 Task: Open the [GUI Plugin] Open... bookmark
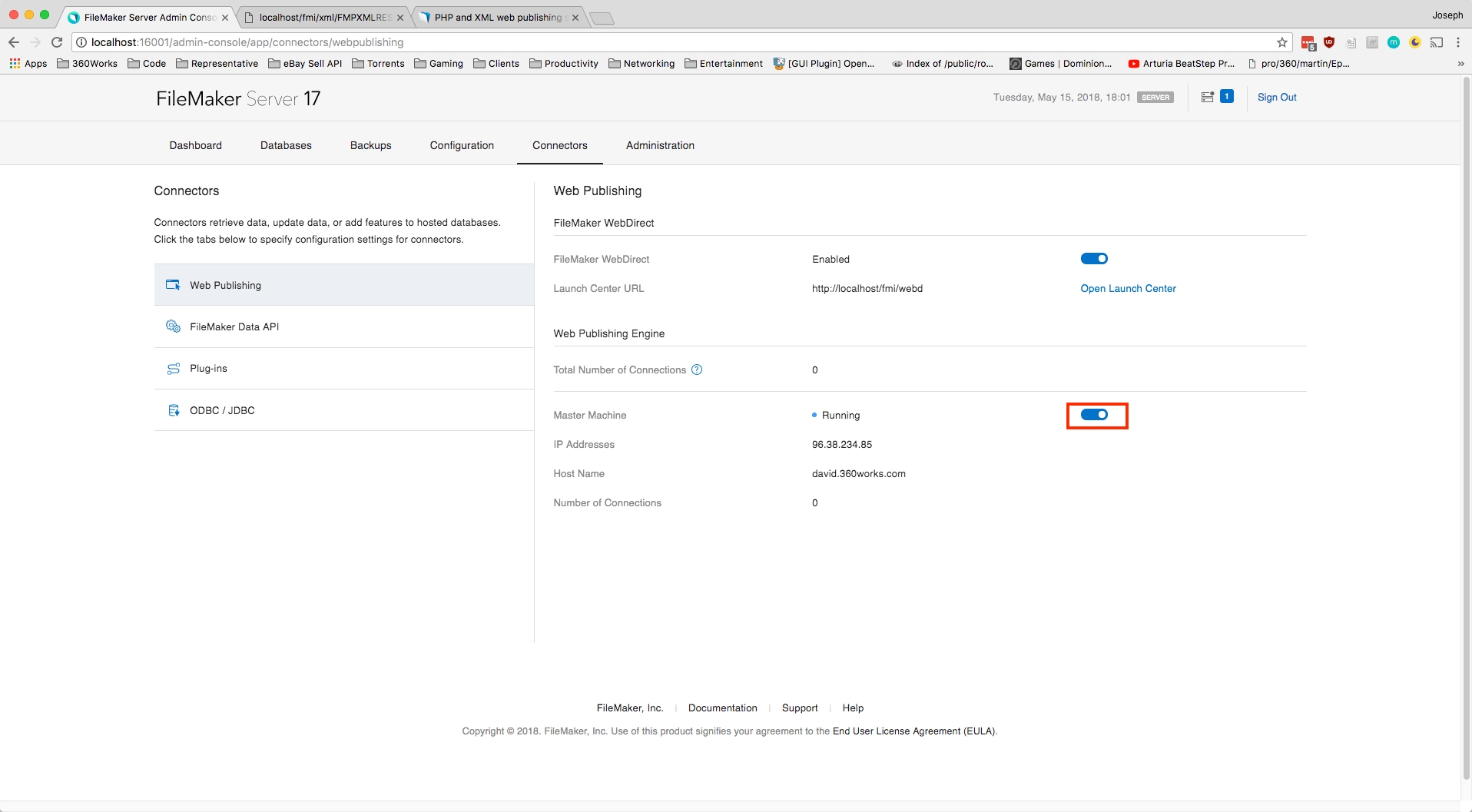coord(824,64)
